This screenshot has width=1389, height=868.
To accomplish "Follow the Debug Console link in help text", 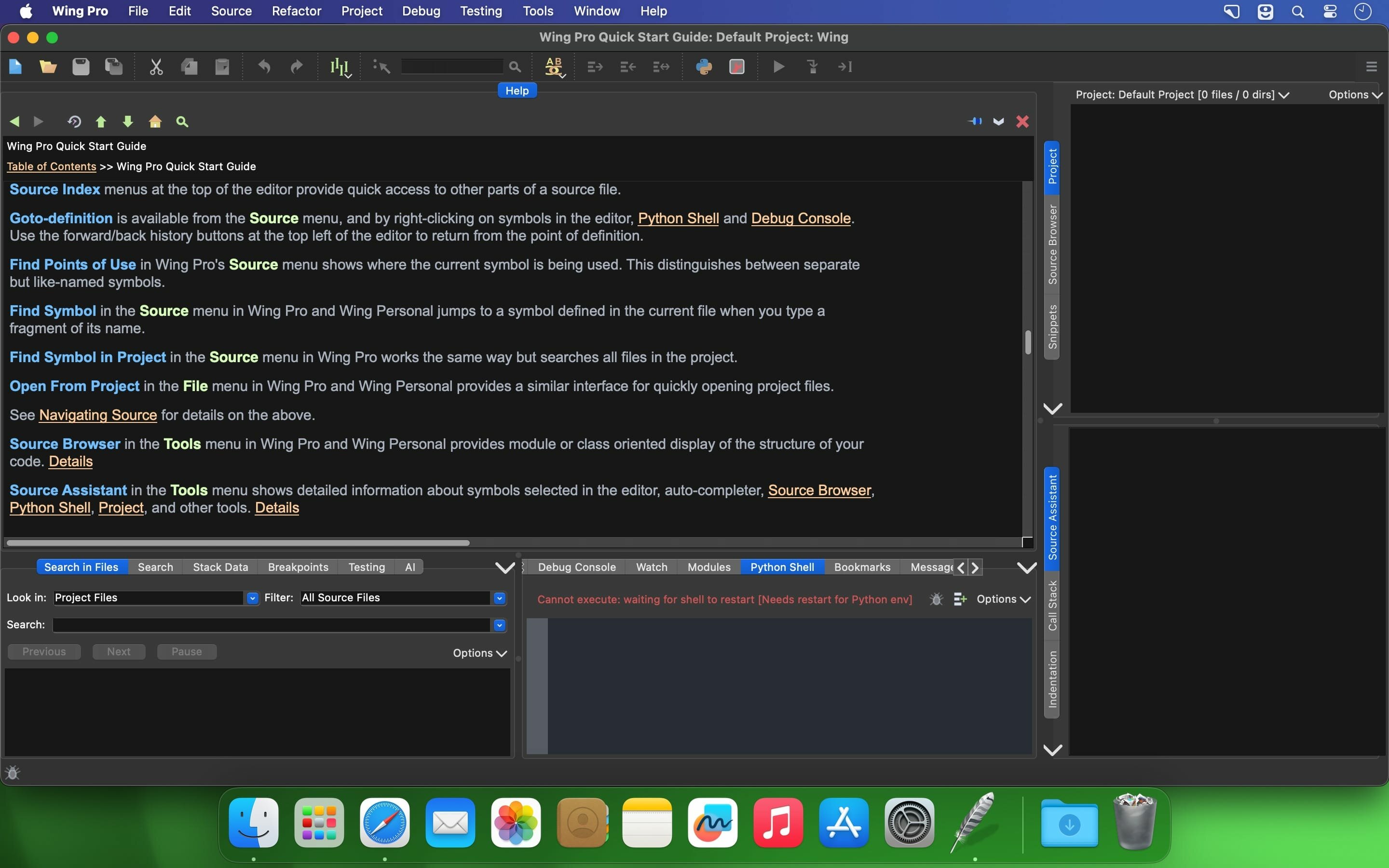I will [x=801, y=218].
